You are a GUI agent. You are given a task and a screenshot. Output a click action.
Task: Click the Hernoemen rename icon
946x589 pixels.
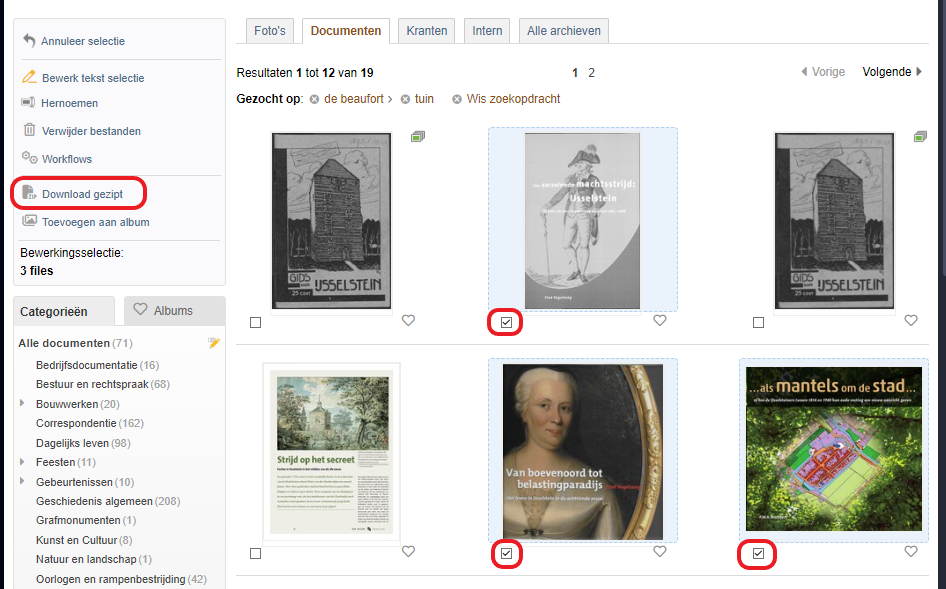pos(28,102)
